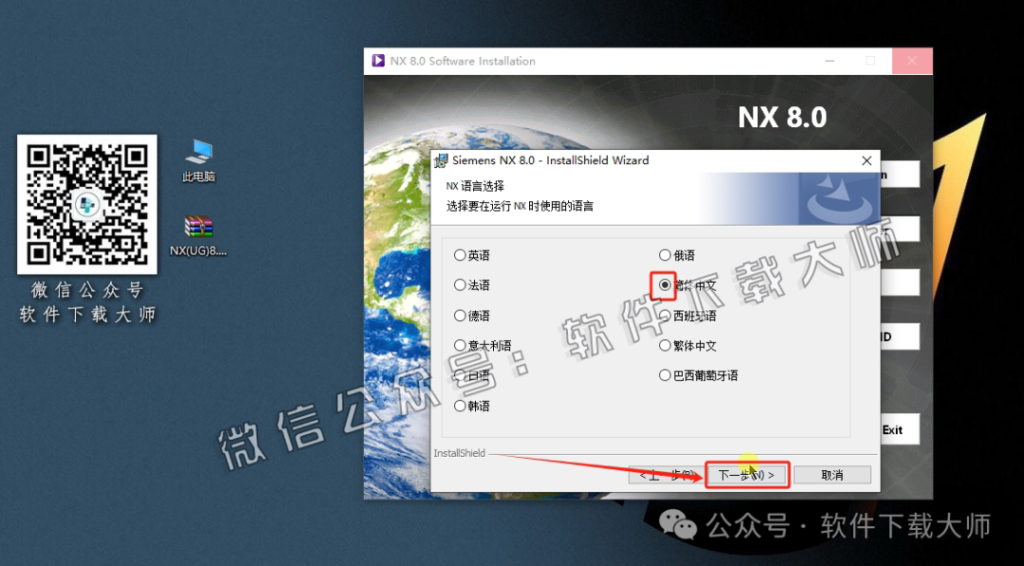
Task: Close the InstallShield Wizard dialog
Action: coord(867,161)
